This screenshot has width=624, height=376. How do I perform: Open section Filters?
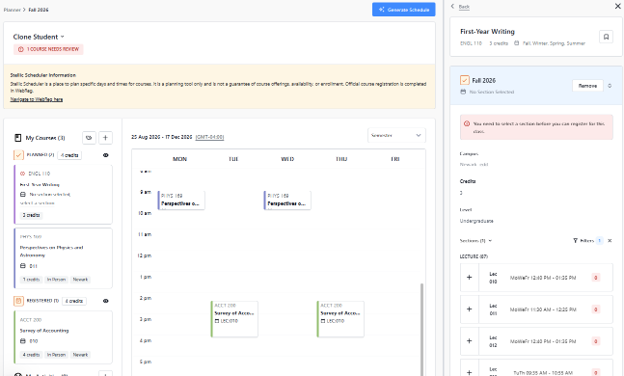tap(584, 240)
